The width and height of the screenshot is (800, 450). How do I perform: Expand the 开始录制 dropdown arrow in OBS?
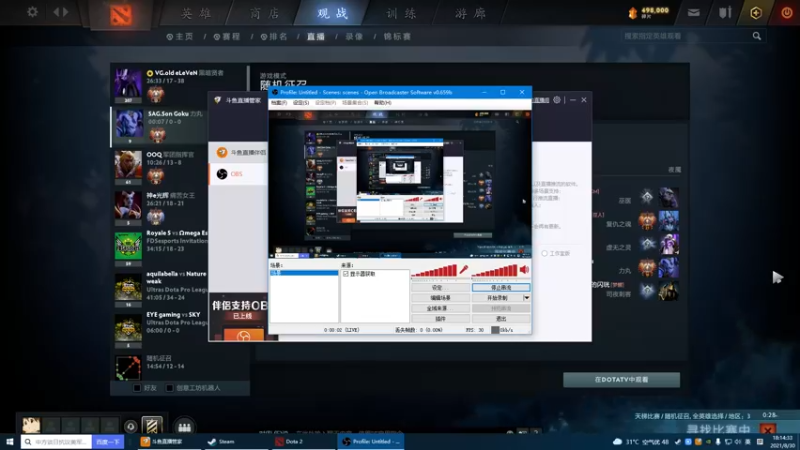[x=527, y=297]
